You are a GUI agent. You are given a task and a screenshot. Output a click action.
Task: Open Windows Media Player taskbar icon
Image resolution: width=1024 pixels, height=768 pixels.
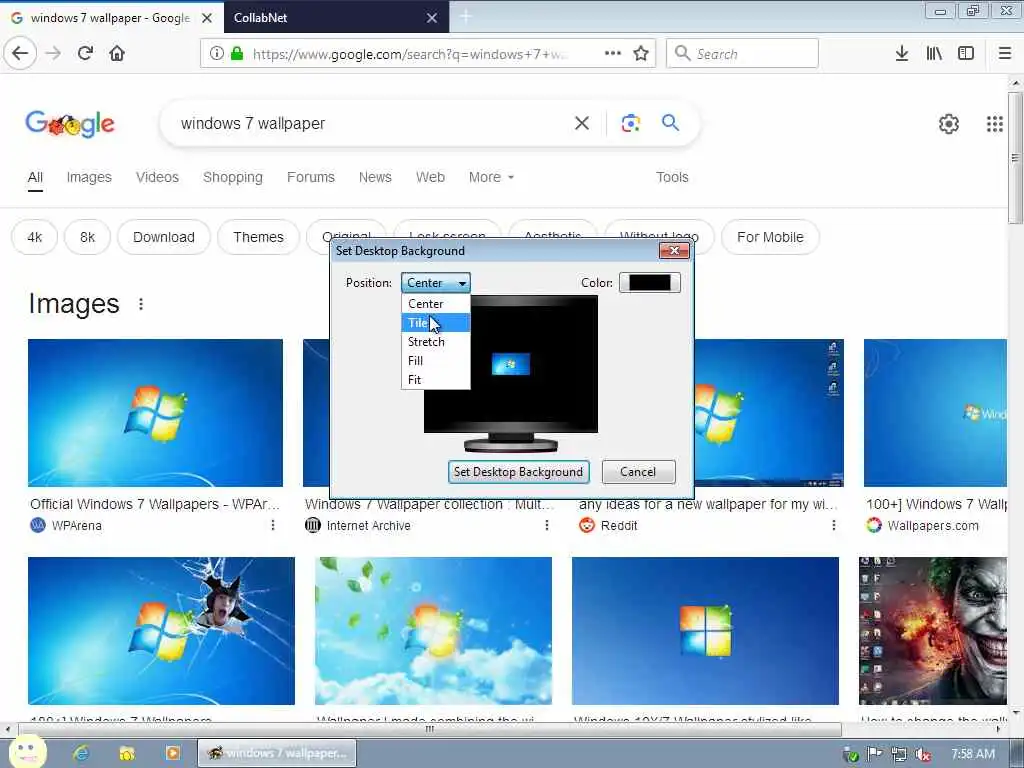173,753
